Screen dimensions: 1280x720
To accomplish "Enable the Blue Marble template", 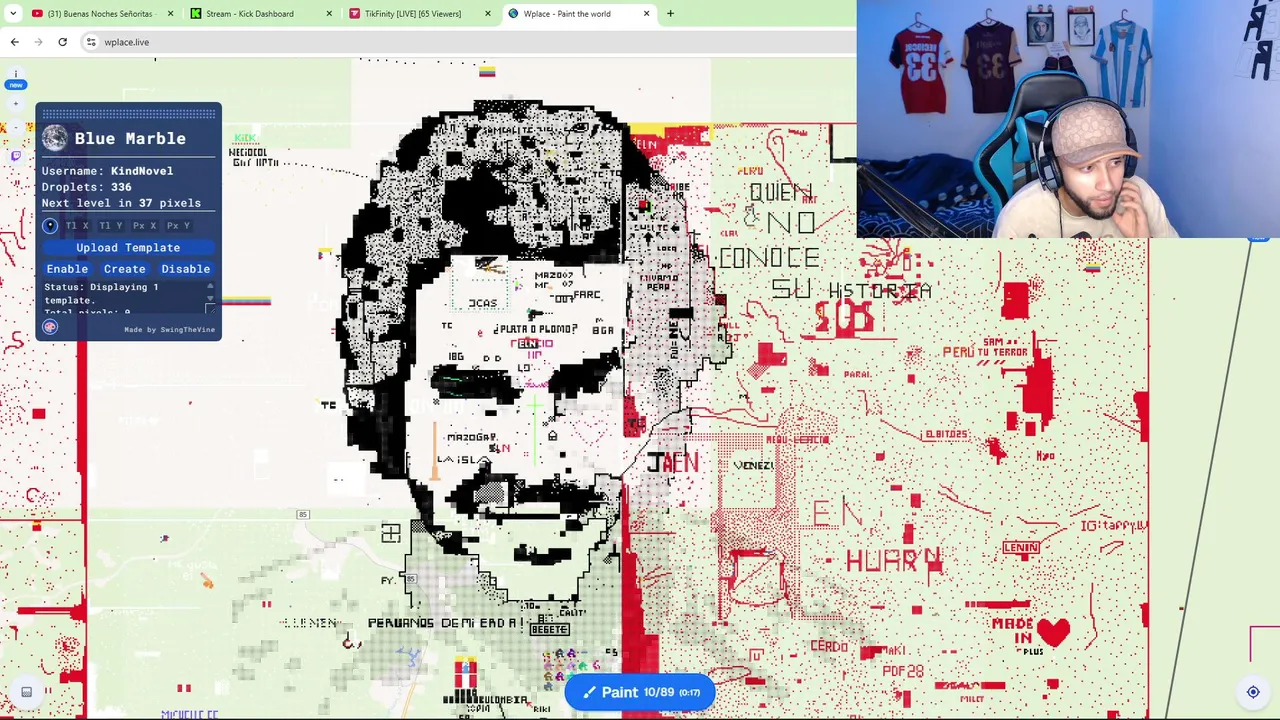I will 67,269.
